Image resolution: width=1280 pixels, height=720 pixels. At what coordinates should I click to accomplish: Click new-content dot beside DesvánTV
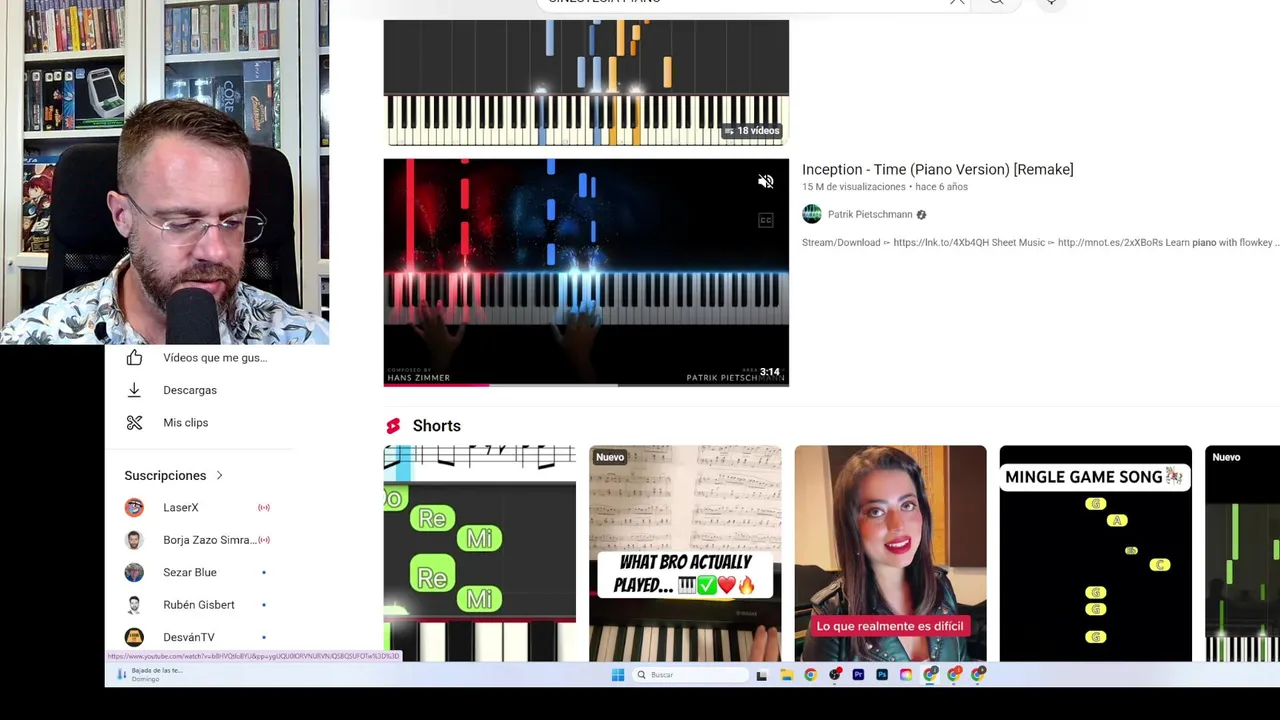pos(264,637)
